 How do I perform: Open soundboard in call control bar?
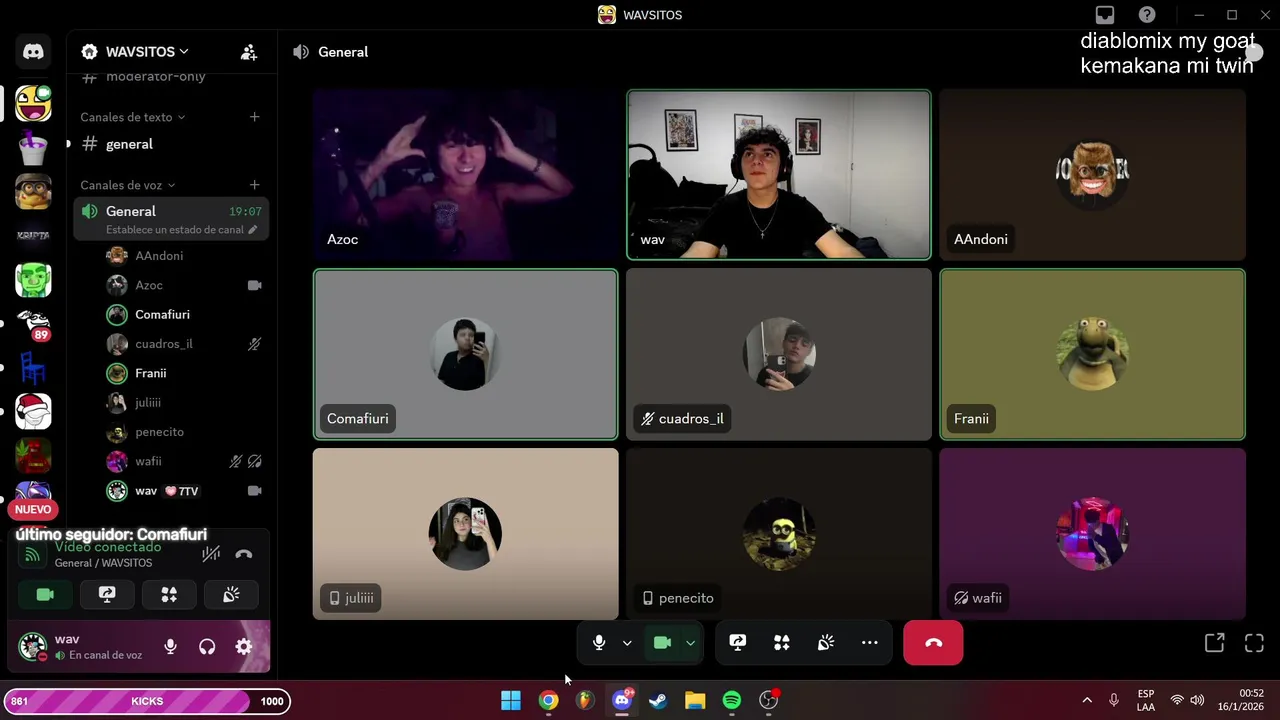pyautogui.click(x=826, y=643)
